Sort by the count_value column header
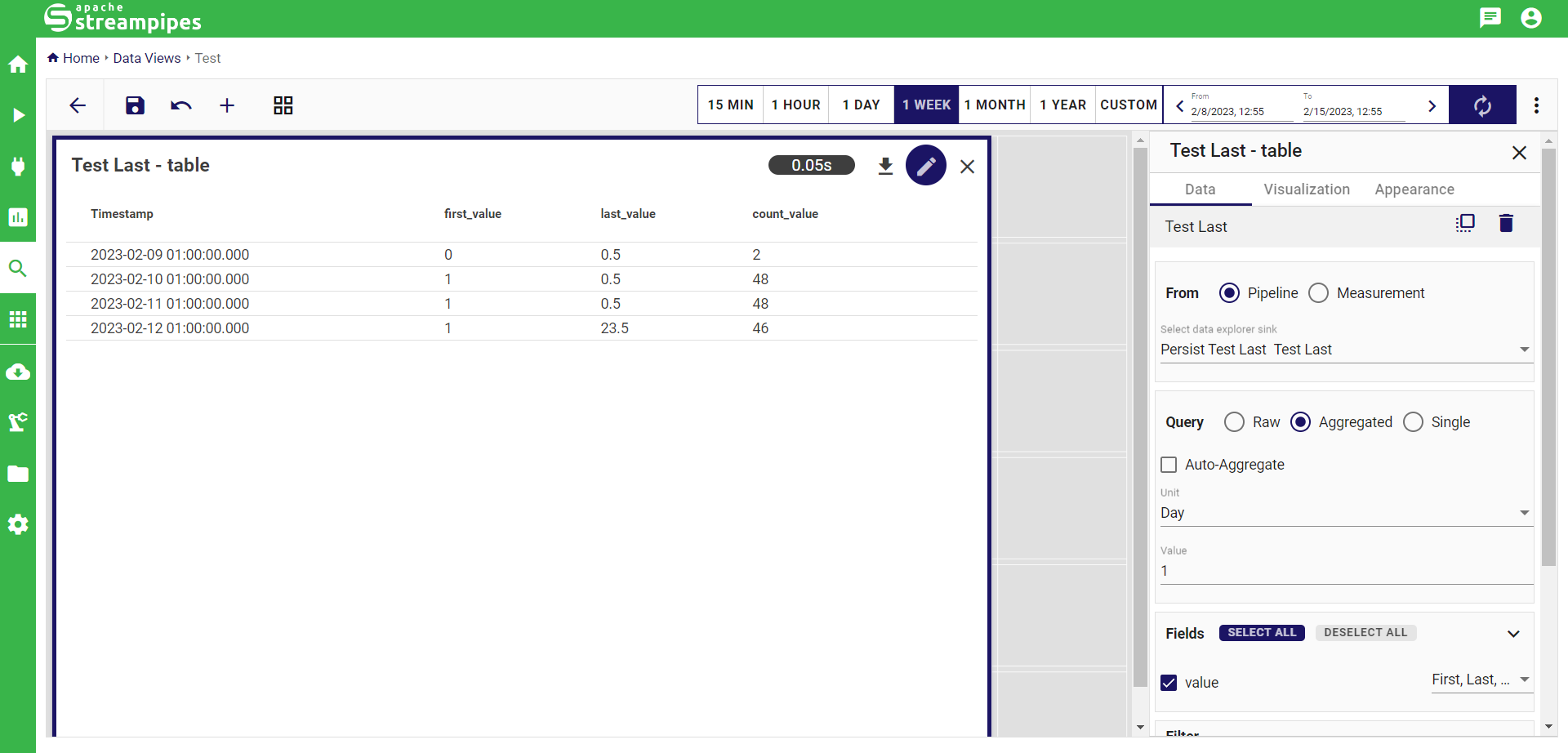The height and width of the screenshot is (753, 1568). pyautogui.click(x=785, y=214)
